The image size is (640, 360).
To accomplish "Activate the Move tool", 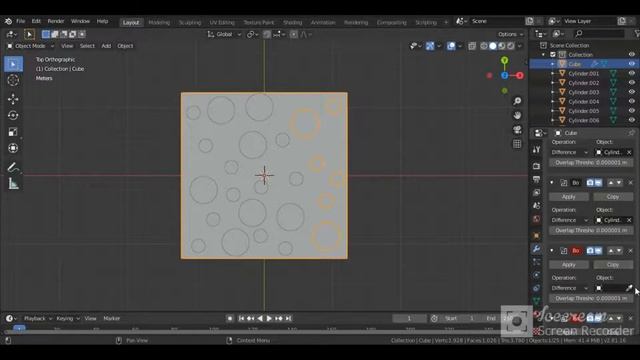I will click(13, 99).
